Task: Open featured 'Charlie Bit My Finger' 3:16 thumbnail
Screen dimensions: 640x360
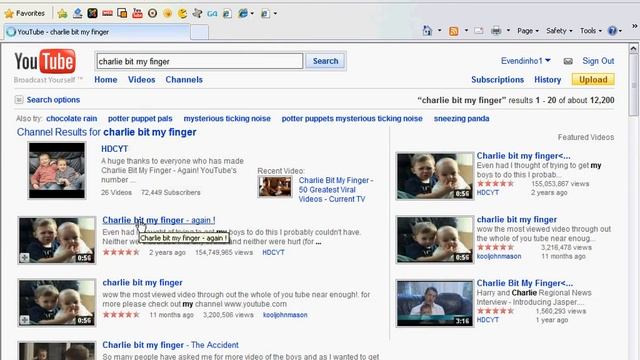Action: click(x=435, y=303)
